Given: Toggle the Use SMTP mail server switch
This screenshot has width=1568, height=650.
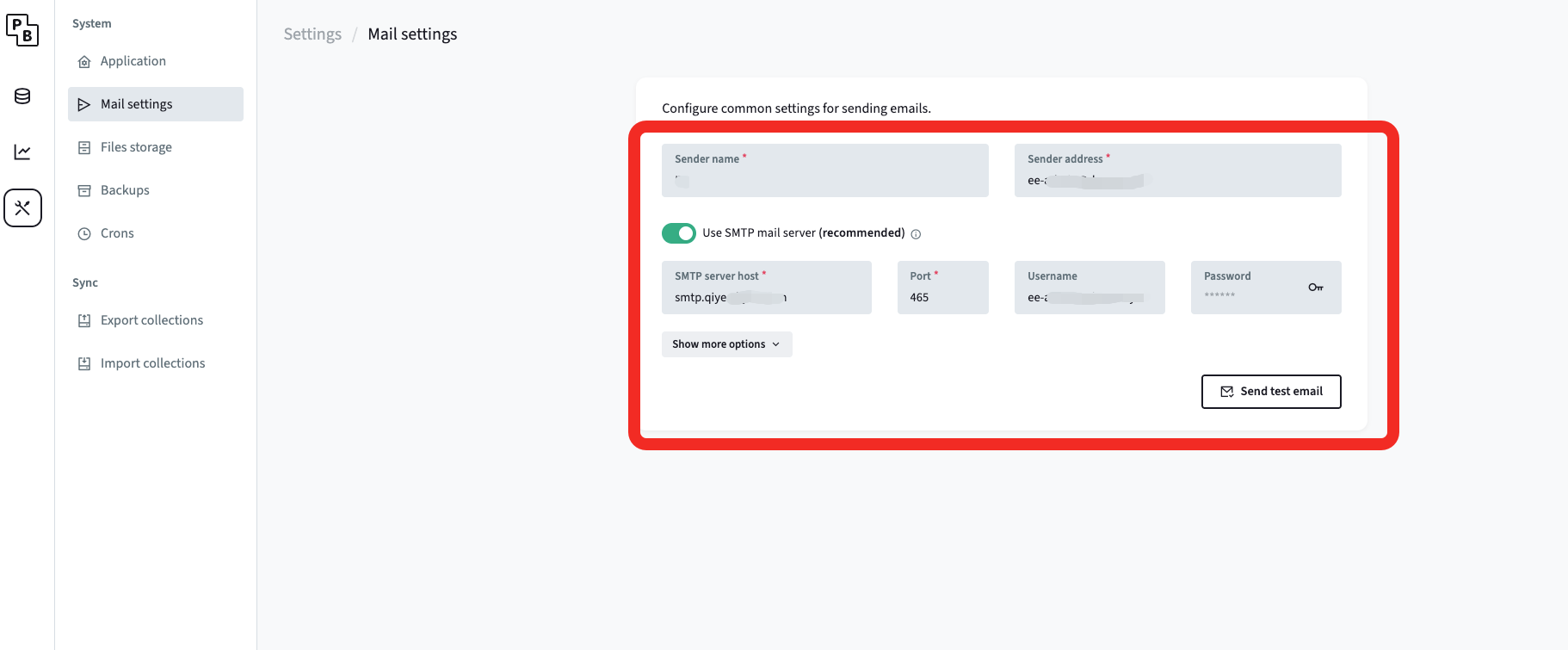Looking at the screenshot, I should pos(678,233).
